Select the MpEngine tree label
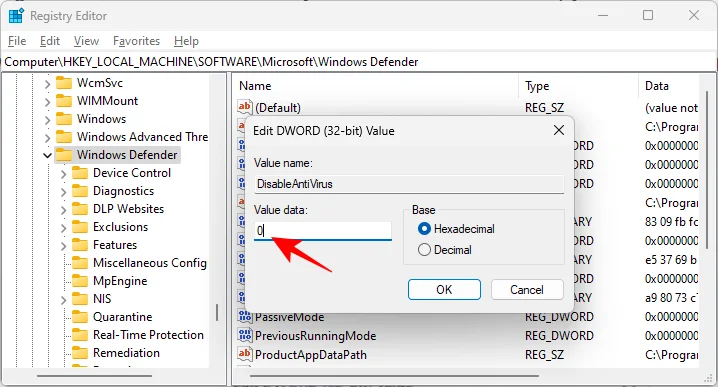The height and width of the screenshot is (387, 718). click(120, 281)
